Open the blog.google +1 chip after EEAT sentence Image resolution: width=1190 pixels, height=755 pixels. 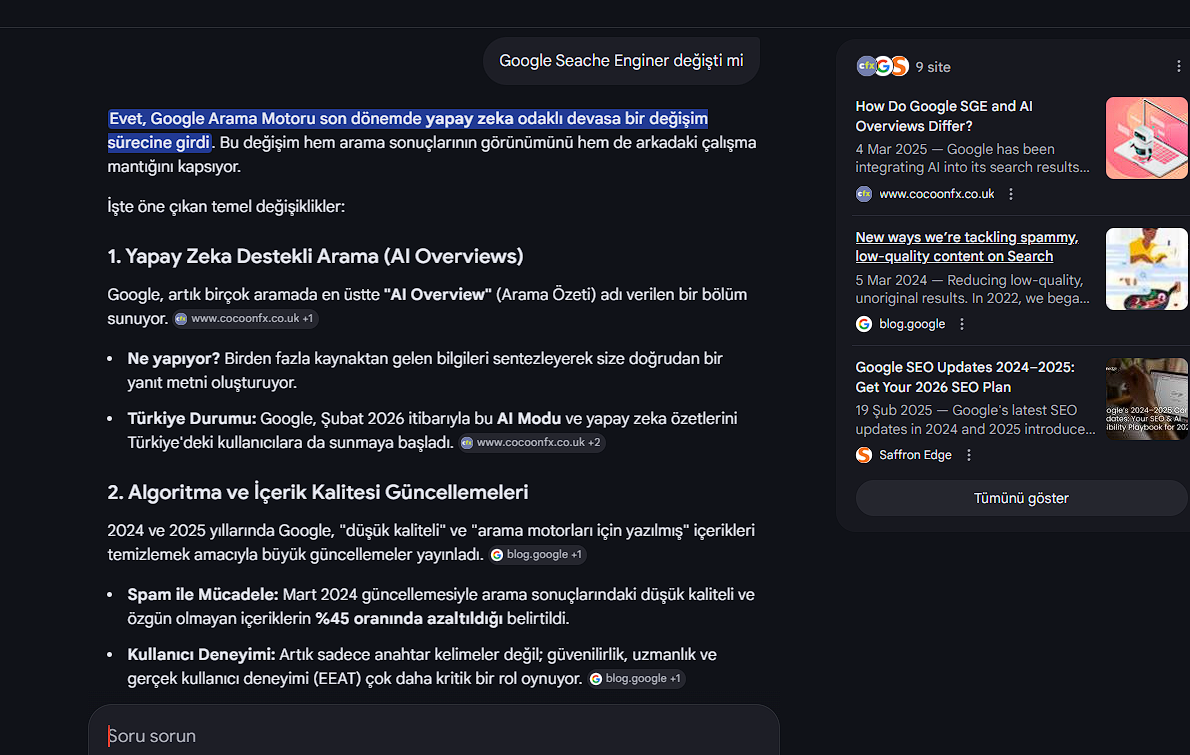click(x=636, y=679)
